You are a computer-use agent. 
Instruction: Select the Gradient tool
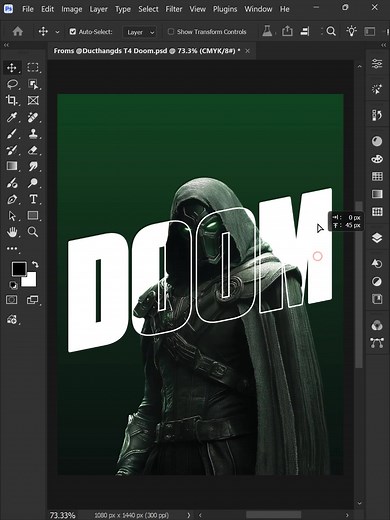12,166
